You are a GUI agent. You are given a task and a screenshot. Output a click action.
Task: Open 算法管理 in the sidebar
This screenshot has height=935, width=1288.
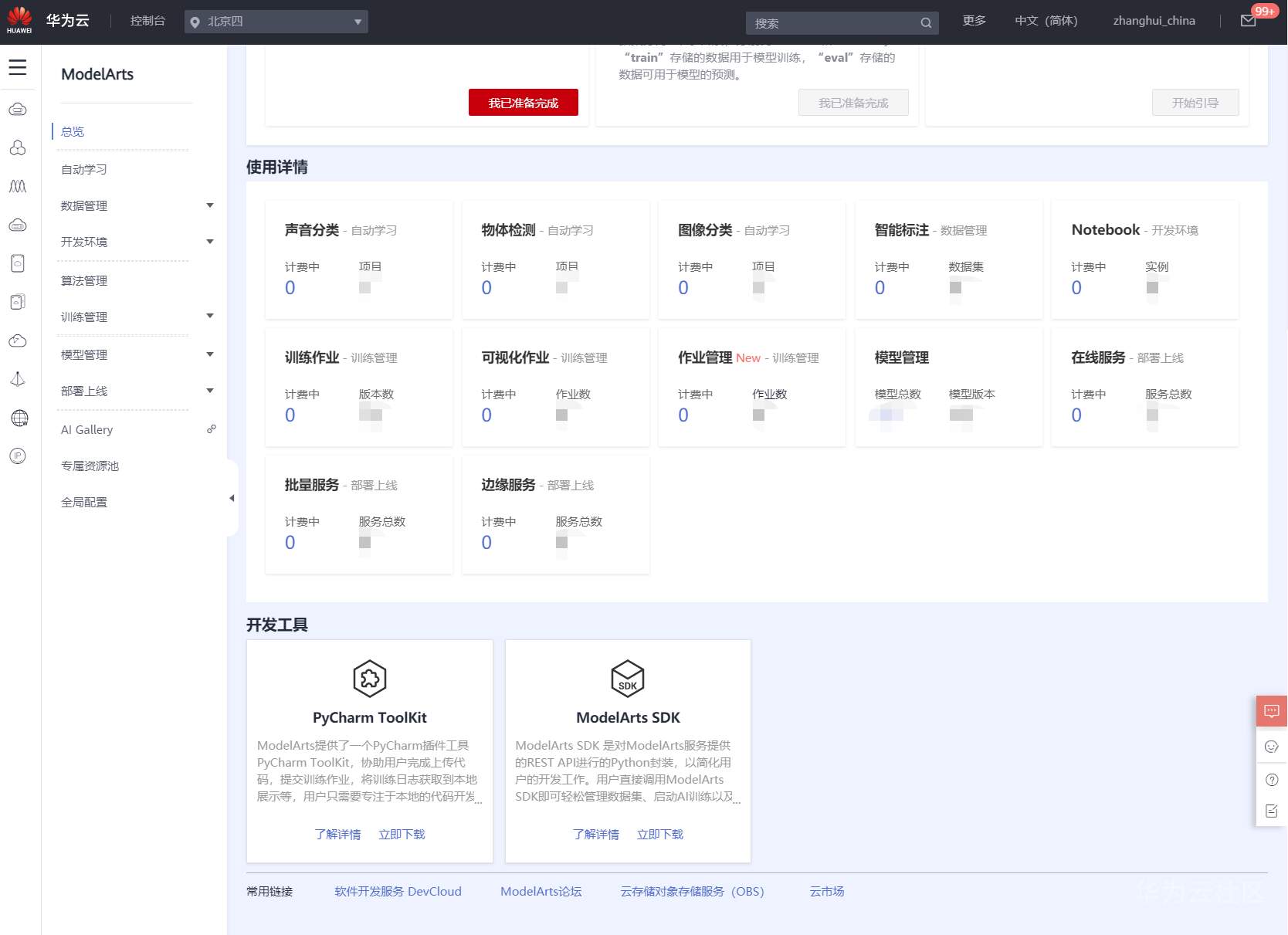pos(84,280)
